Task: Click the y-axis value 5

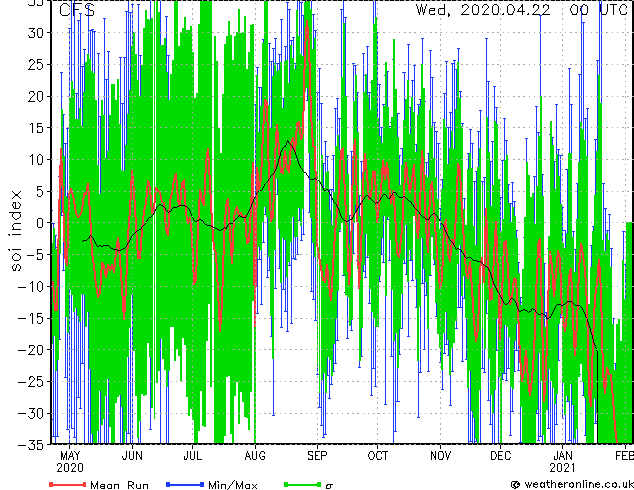Action: [x=40, y=191]
